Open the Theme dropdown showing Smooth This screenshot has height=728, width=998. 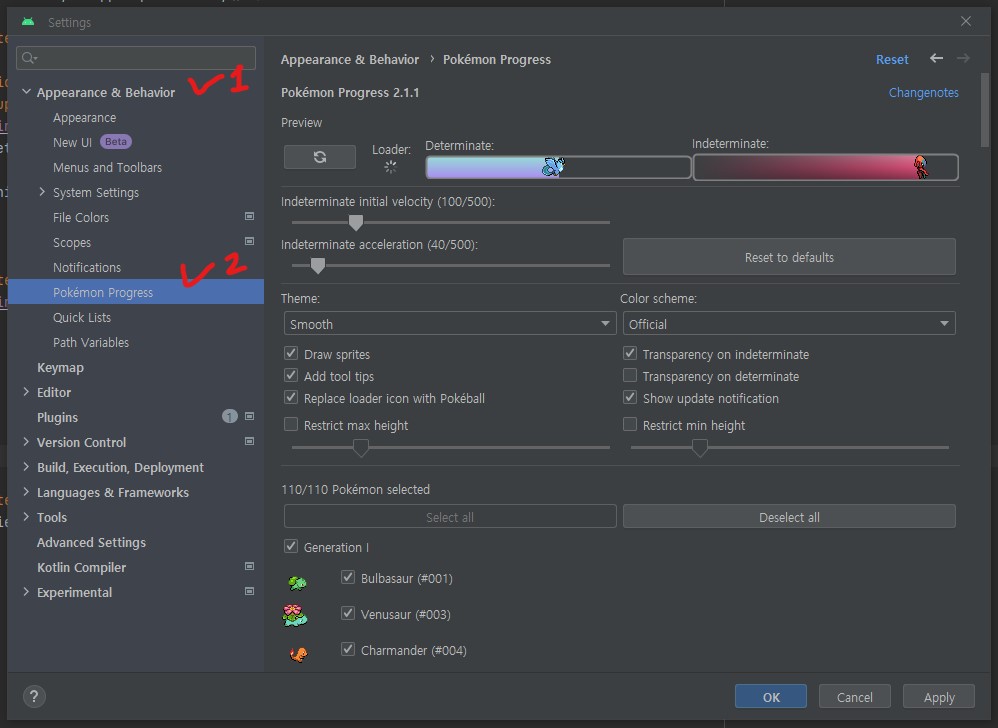[450, 324]
